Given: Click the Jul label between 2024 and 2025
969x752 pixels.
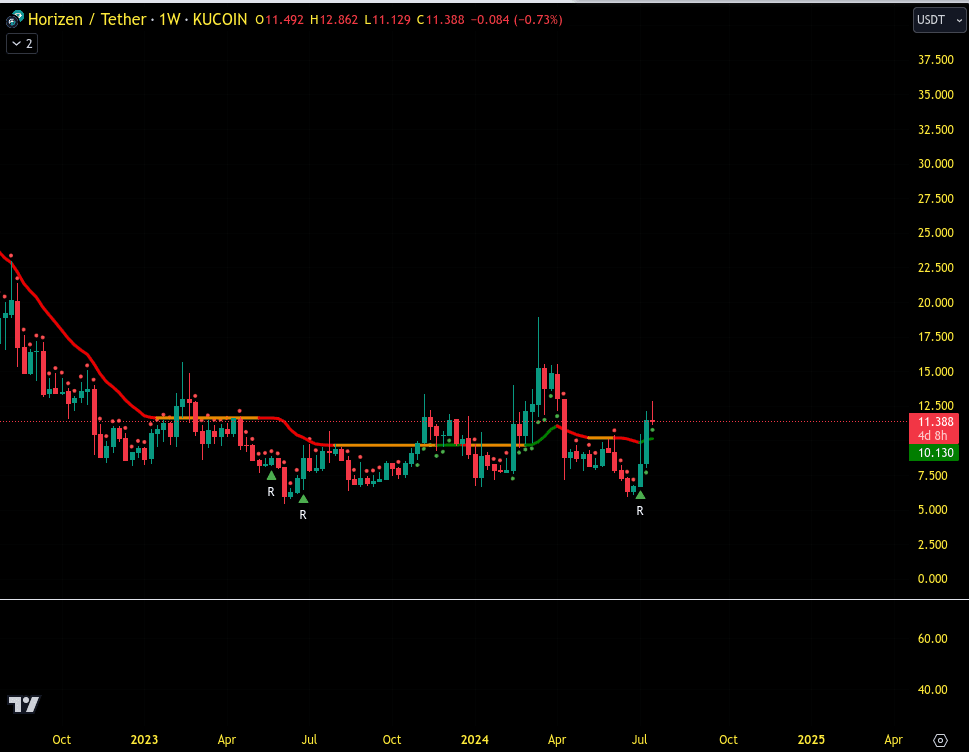Looking at the screenshot, I should (639, 740).
